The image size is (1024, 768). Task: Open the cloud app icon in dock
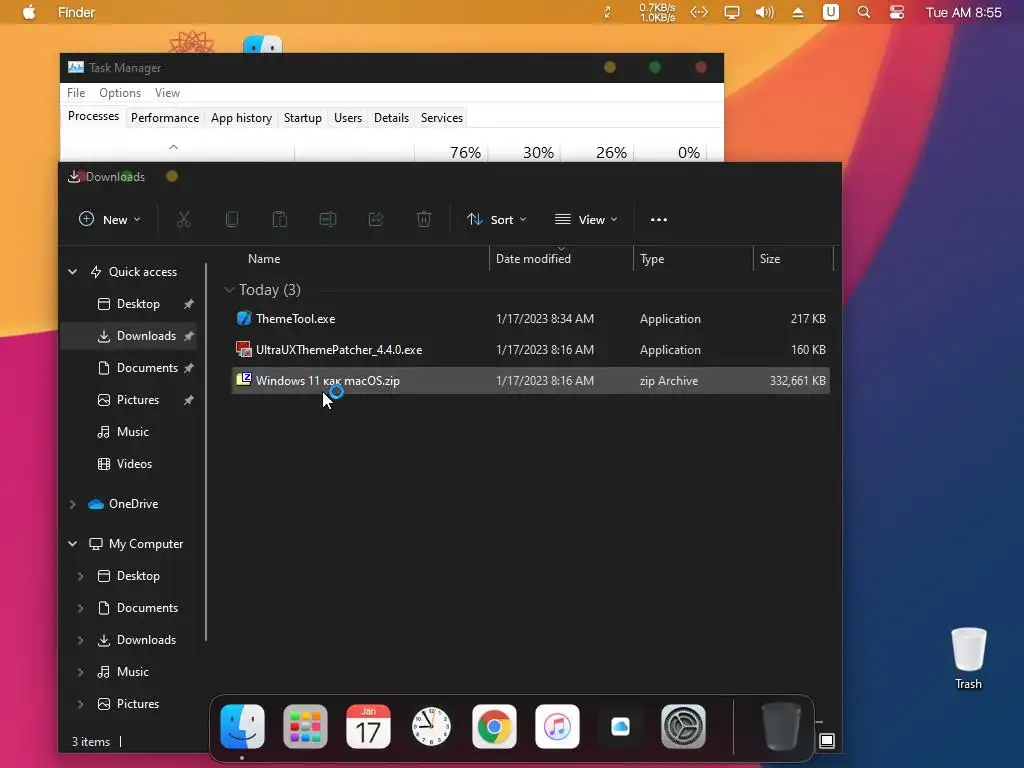pos(620,726)
